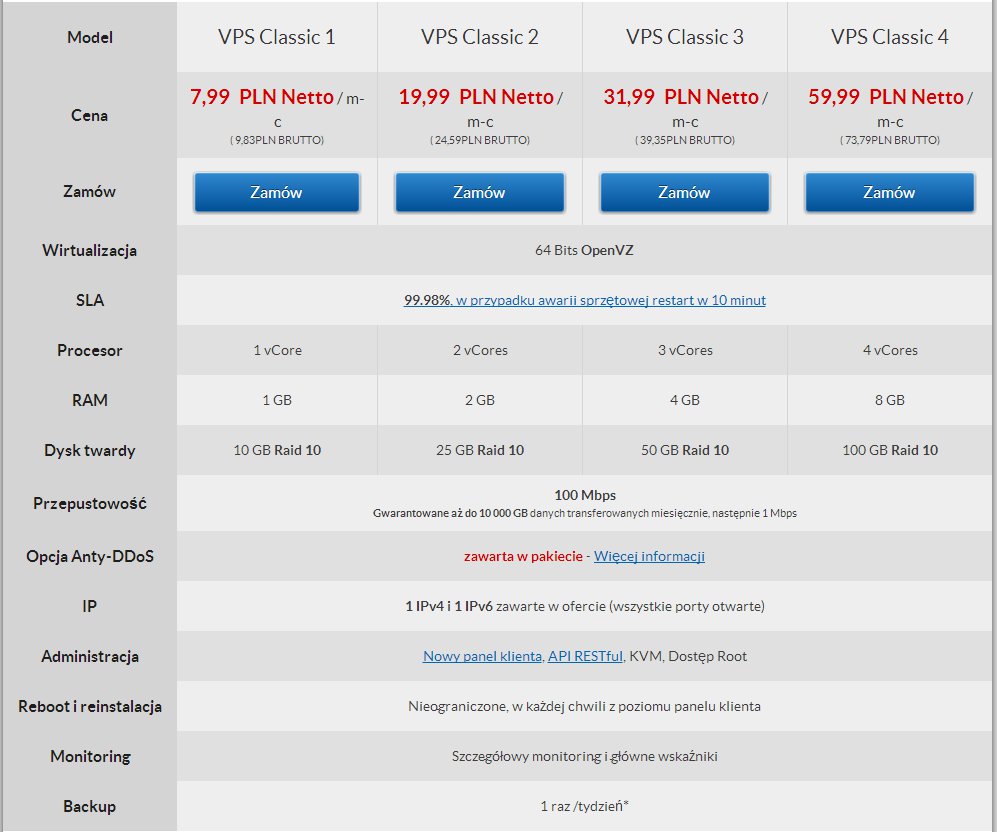Open Więcej informacji Anty-DDoS link
The height and width of the screenshot is (832, 997).
(x=649, y=556)
